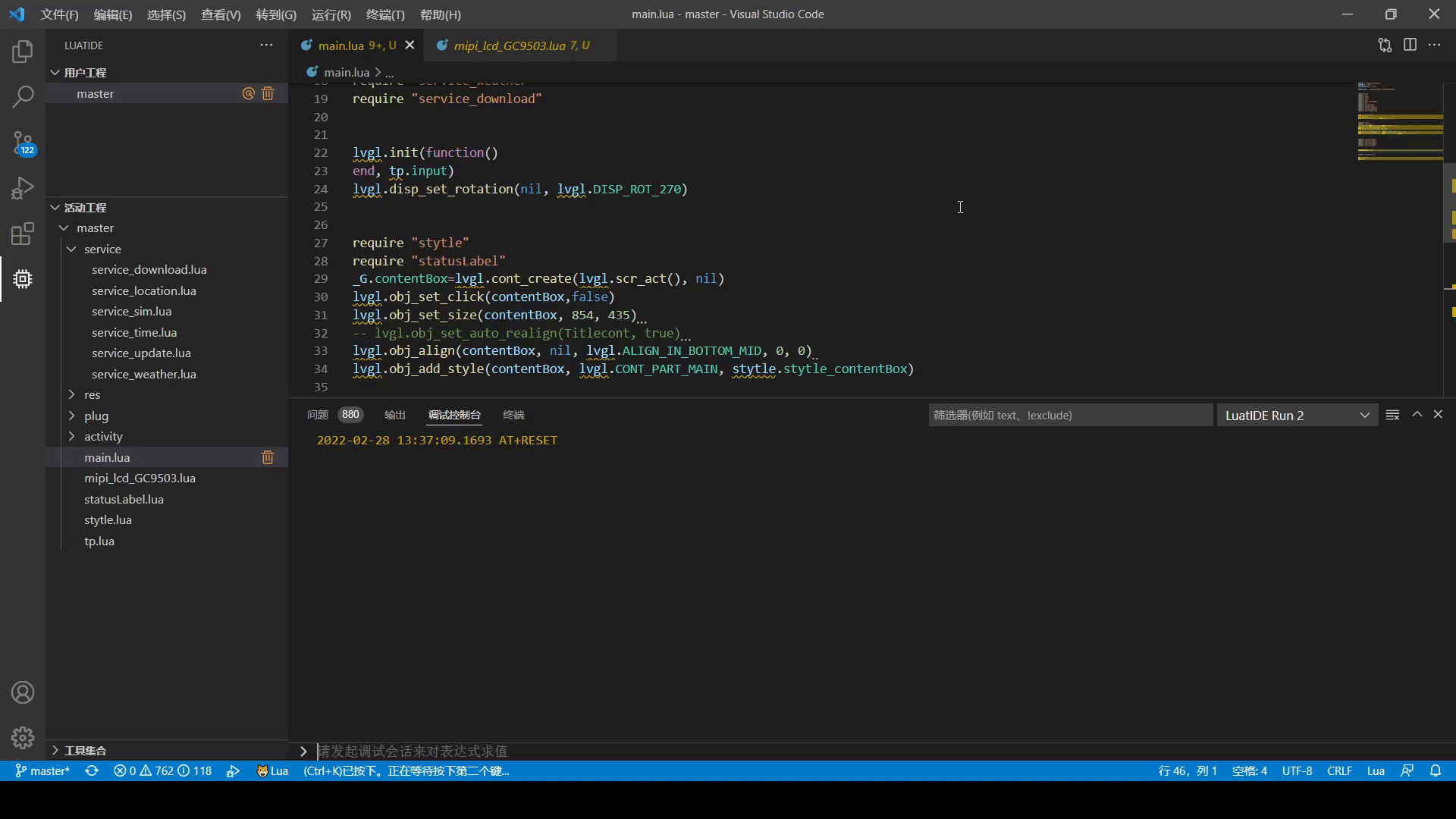Open the 运行(R) menu
Viewport: 1456px width, 819px height.
[x=331, y=14]
